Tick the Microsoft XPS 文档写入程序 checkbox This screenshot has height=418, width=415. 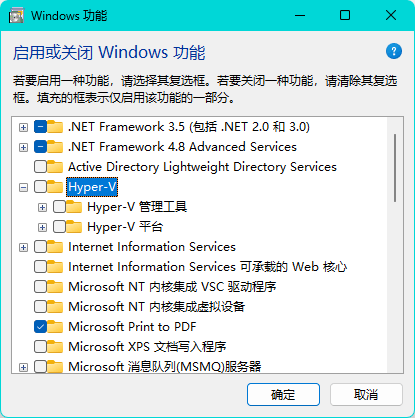coord(40,347)
